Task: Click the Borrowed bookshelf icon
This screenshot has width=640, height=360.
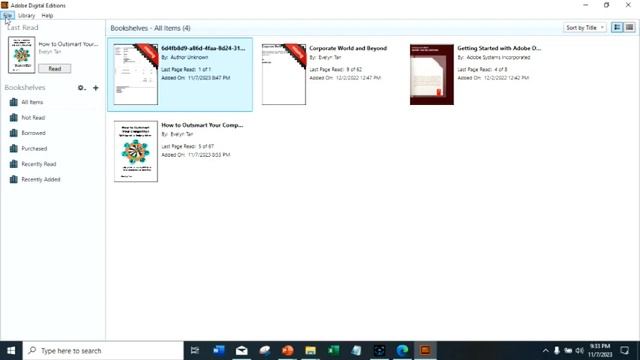Action: click(x=13, y=133)
